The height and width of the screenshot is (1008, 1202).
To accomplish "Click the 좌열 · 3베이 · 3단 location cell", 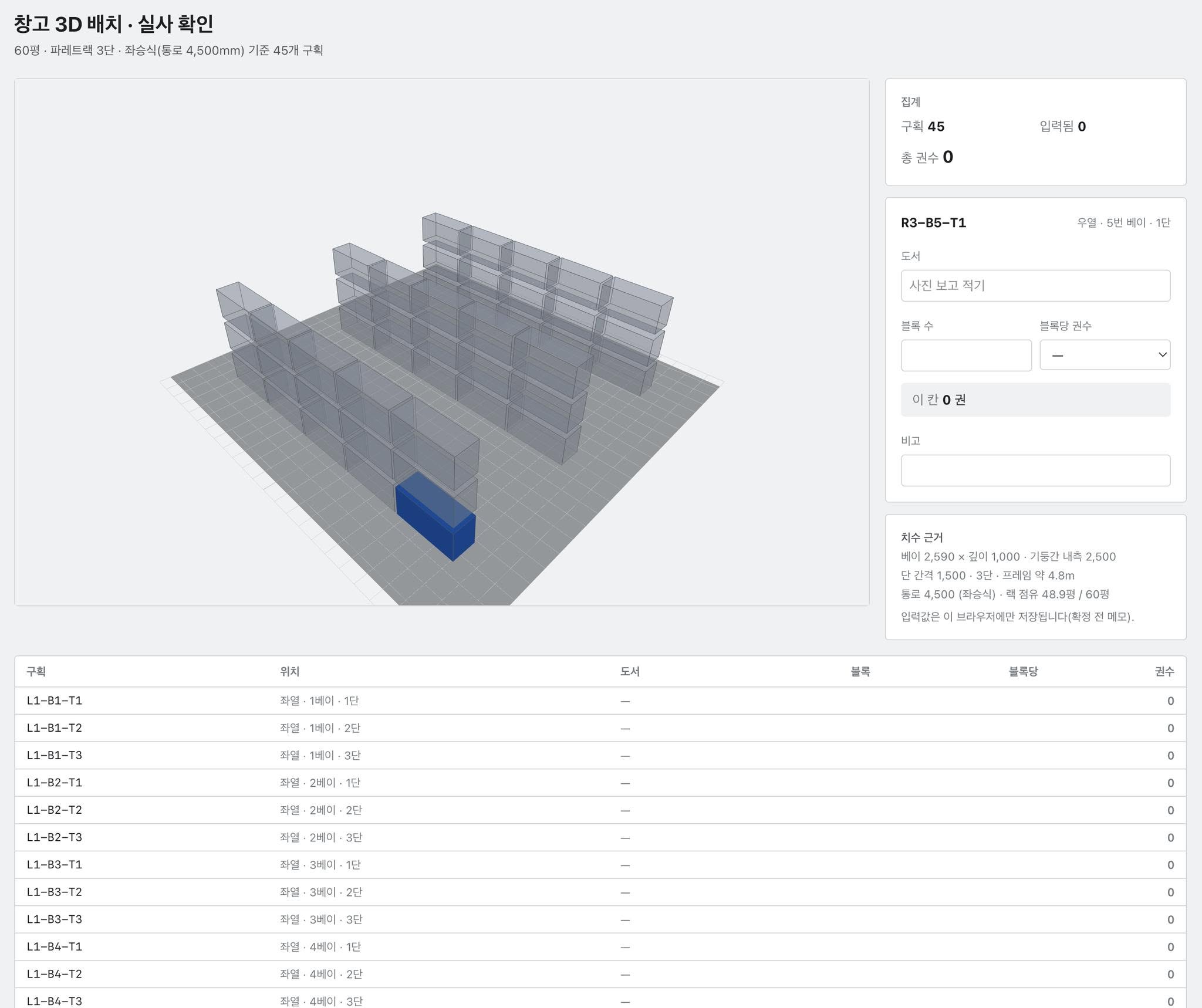I will click(320, 919).
